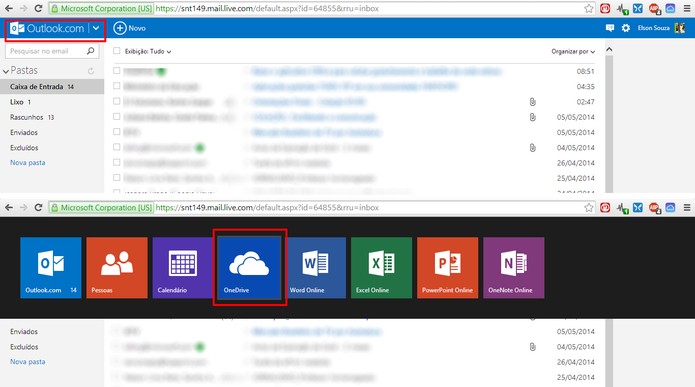Click the Outlook.com logo in the blue header
Image resolution: width=695 pixels, height=387 pixels.
tap(47, 28)
